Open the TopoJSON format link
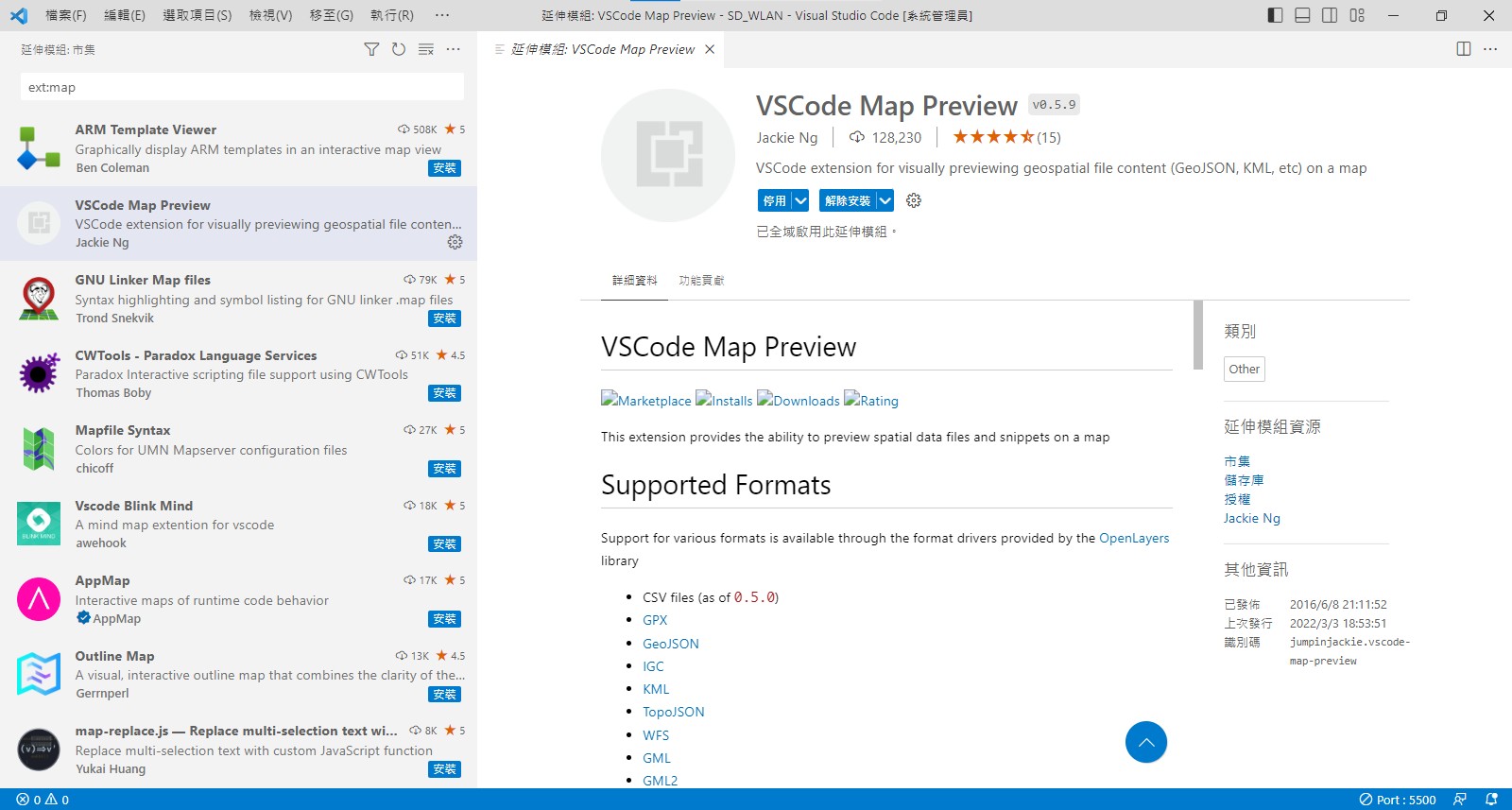This screenshot has width=1512, height=810. tap(674, 712)
